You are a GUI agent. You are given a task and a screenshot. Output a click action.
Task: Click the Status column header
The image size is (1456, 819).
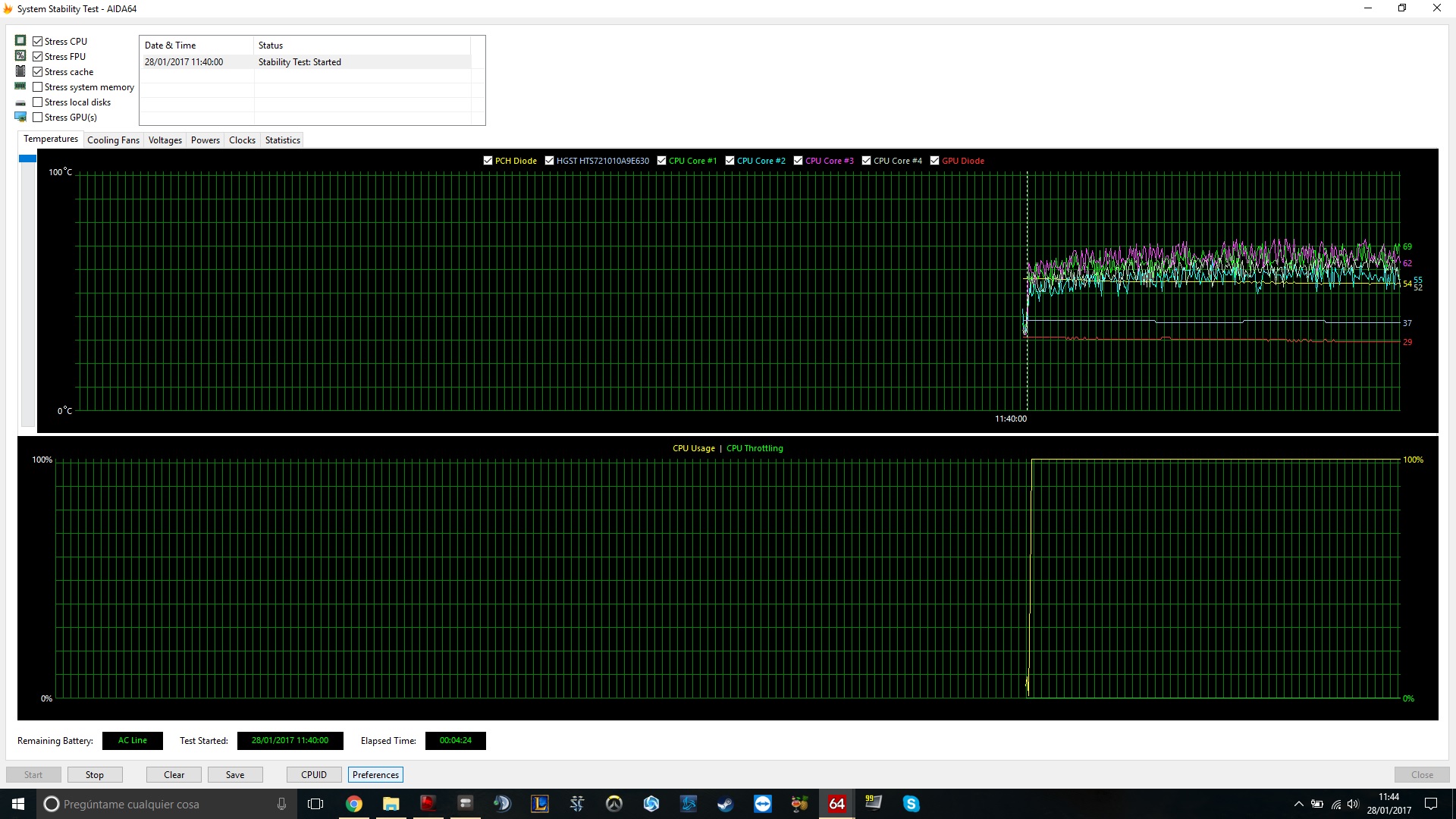coord(362,45)
